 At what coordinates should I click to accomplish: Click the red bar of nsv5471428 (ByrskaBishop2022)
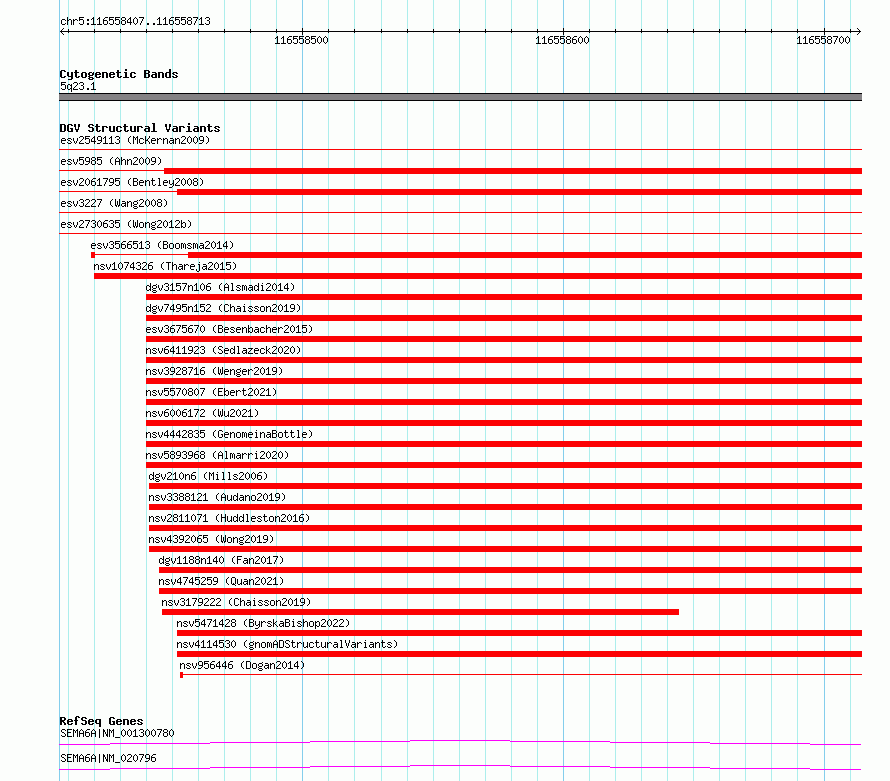coord(519,633)
